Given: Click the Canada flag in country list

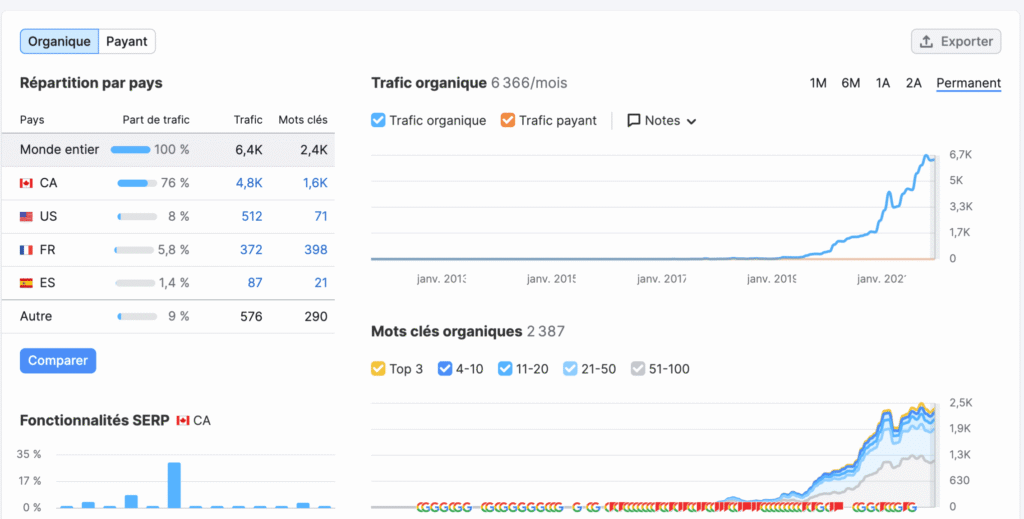Looking at the screenshot, I should pyautogui.click(x=27, y=183).
